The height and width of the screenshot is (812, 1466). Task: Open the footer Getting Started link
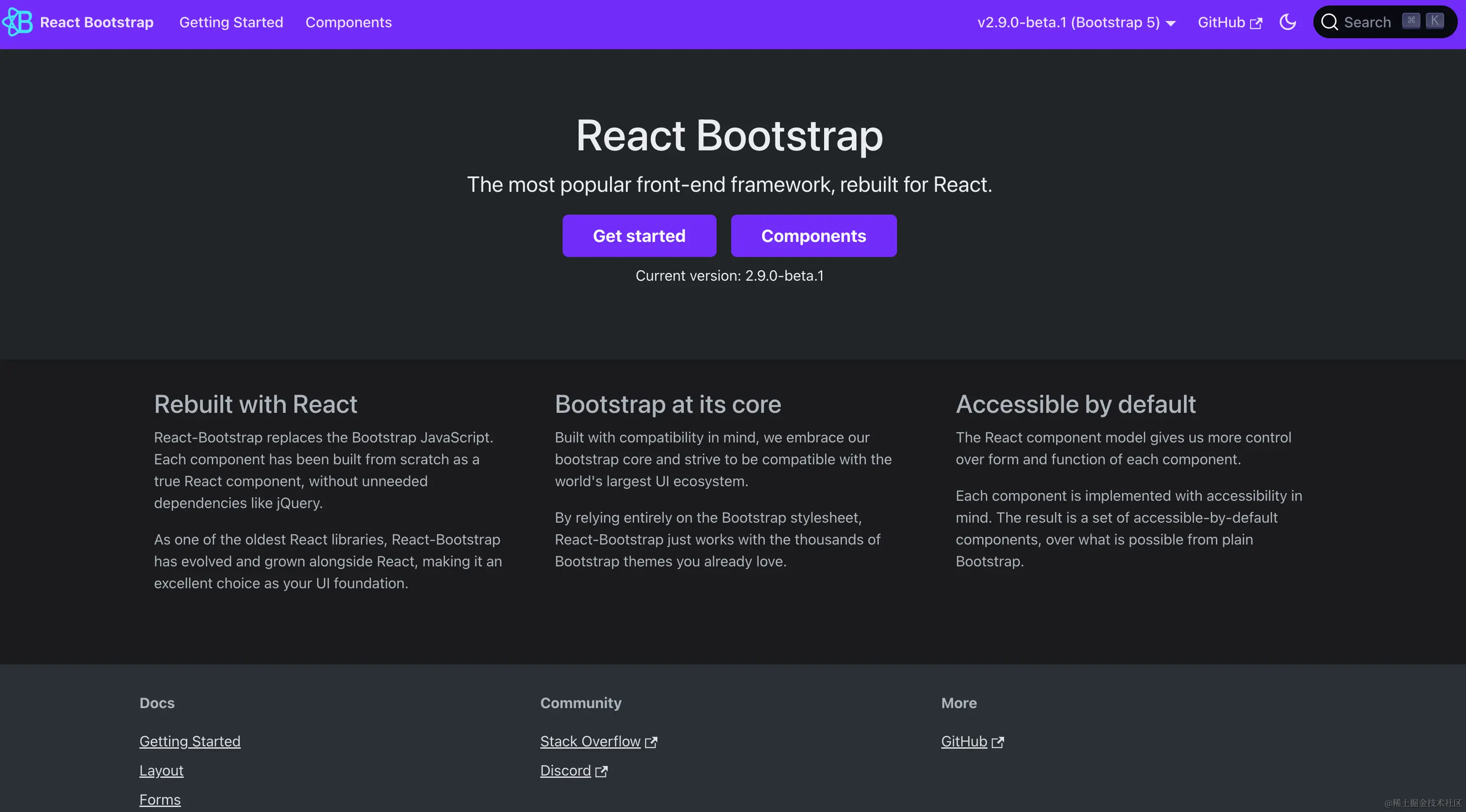click(x=190, y=741)
